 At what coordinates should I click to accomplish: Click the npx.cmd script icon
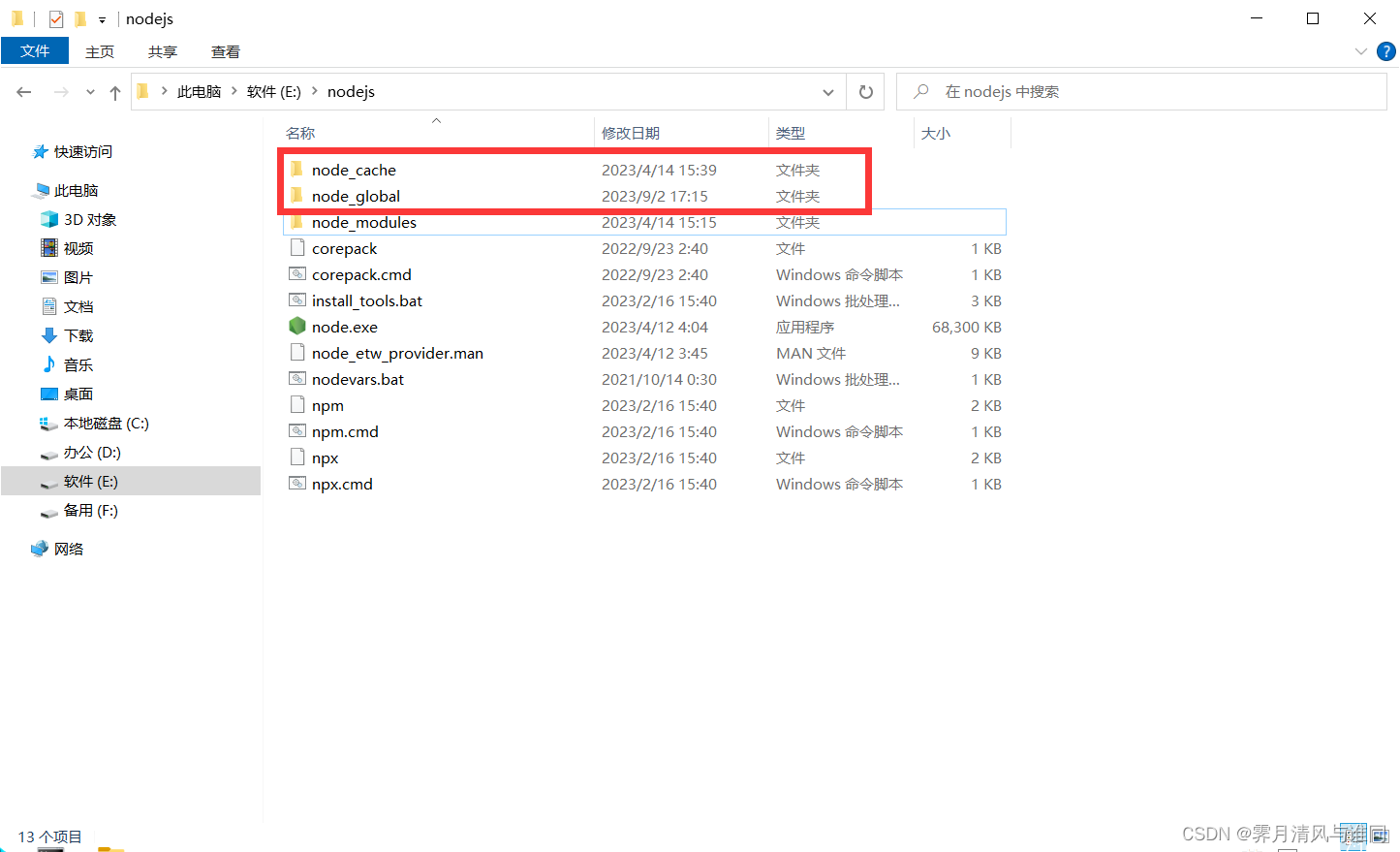pos(297,484)
